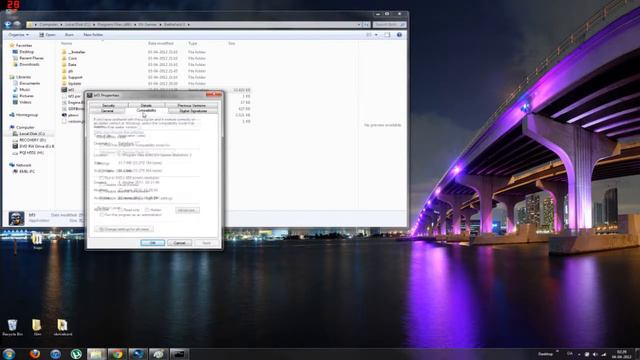Sort by the Date modified column header
The image size is (640, 360).
[x=161, y=43]
